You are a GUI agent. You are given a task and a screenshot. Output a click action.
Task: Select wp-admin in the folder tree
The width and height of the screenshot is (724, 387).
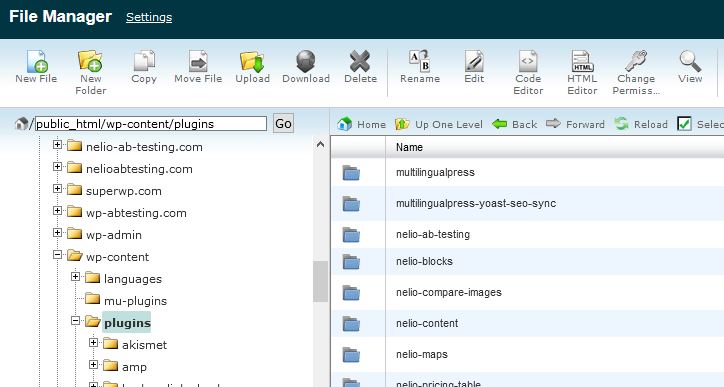click(114, 235)
